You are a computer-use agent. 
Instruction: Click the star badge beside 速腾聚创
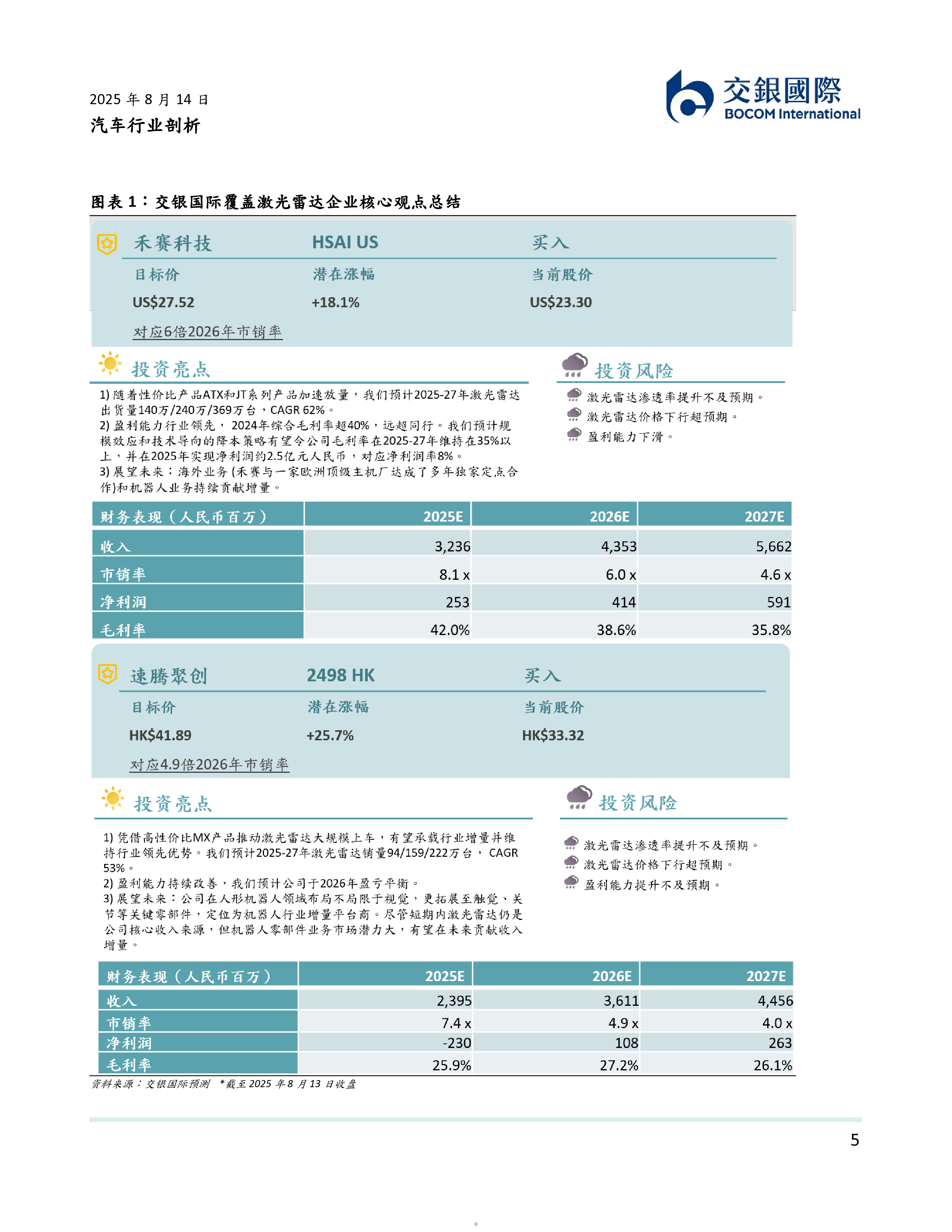[107, 673]
